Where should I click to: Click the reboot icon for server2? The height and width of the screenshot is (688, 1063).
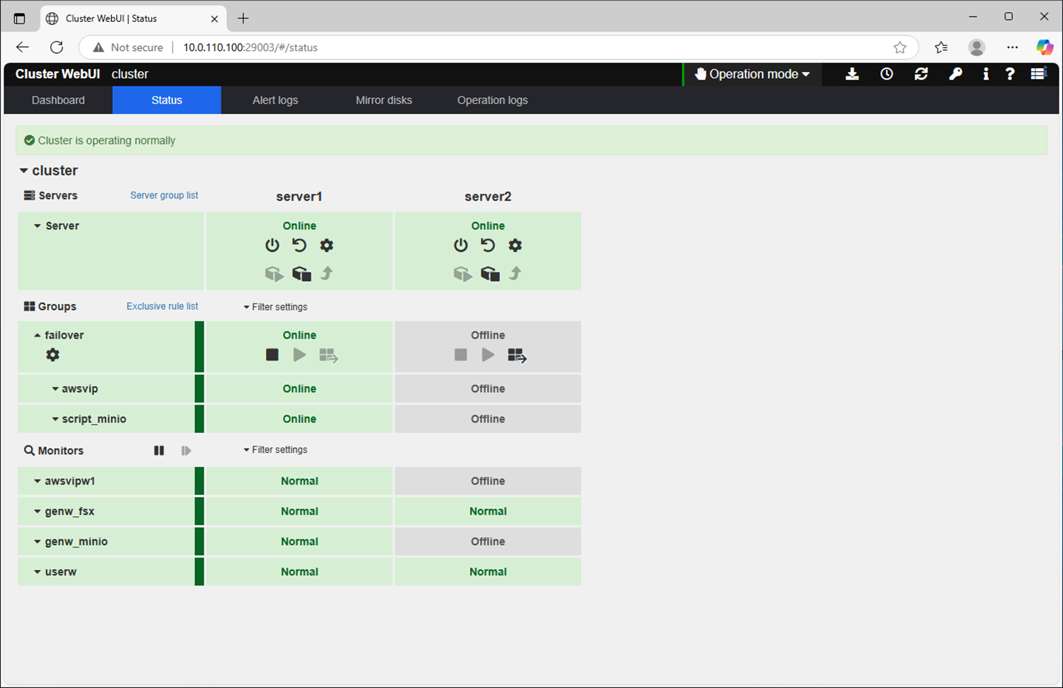[488, 246]
